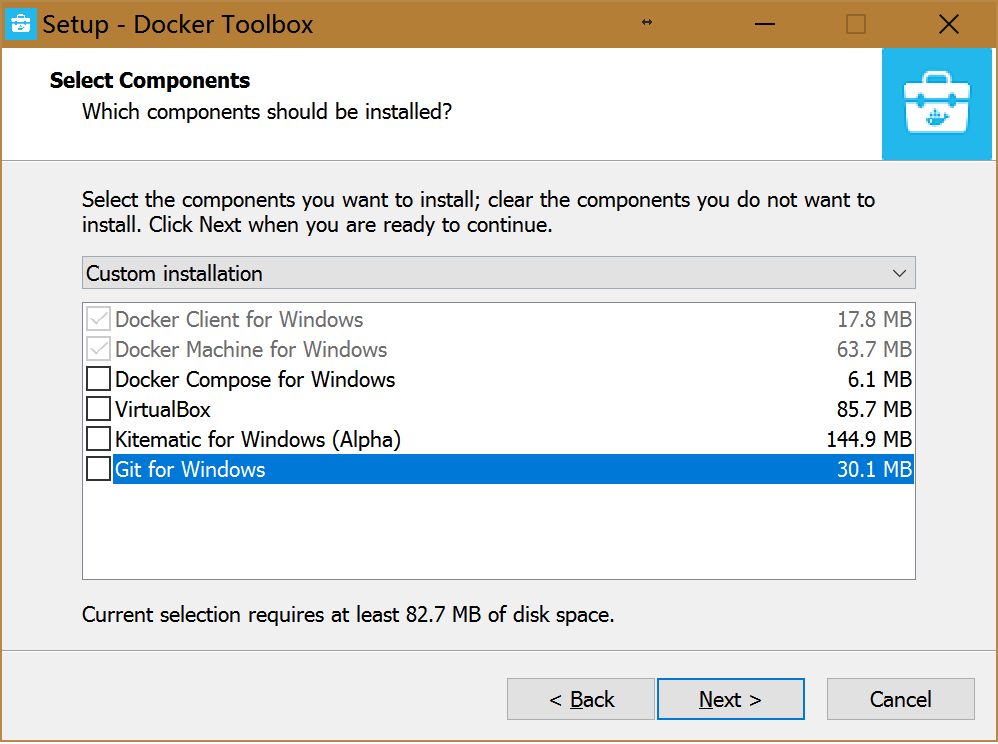Select Docker Compose for Windows label
Image resolution: width=998 pixels, height=744 pixels.
pyautogui.click(x=255, y=380)
